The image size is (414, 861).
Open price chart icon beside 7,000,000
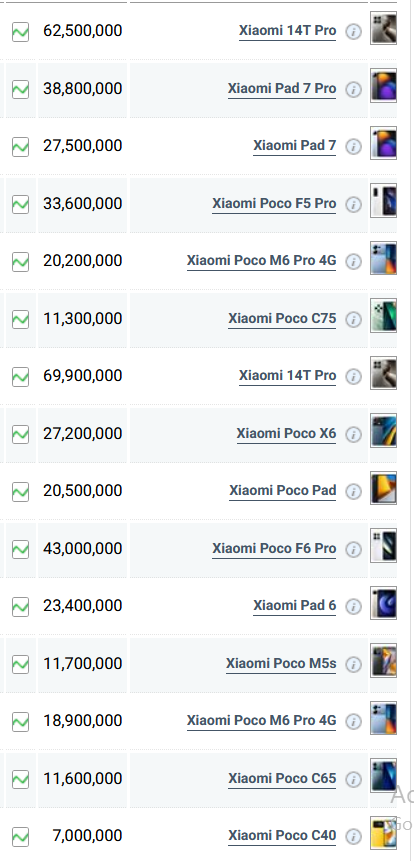[x=20, y=837]
